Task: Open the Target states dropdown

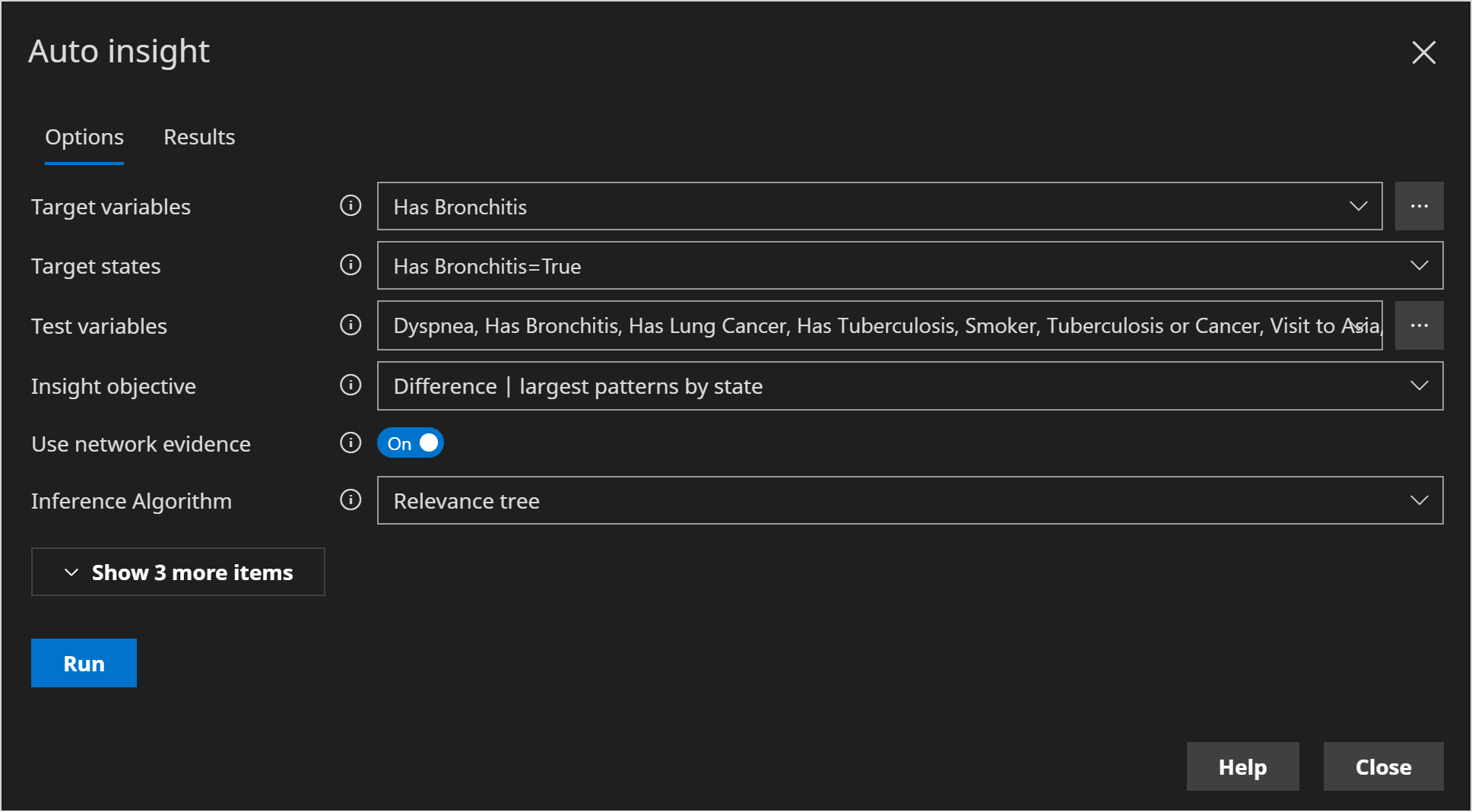Action: [x=909, y=265]
